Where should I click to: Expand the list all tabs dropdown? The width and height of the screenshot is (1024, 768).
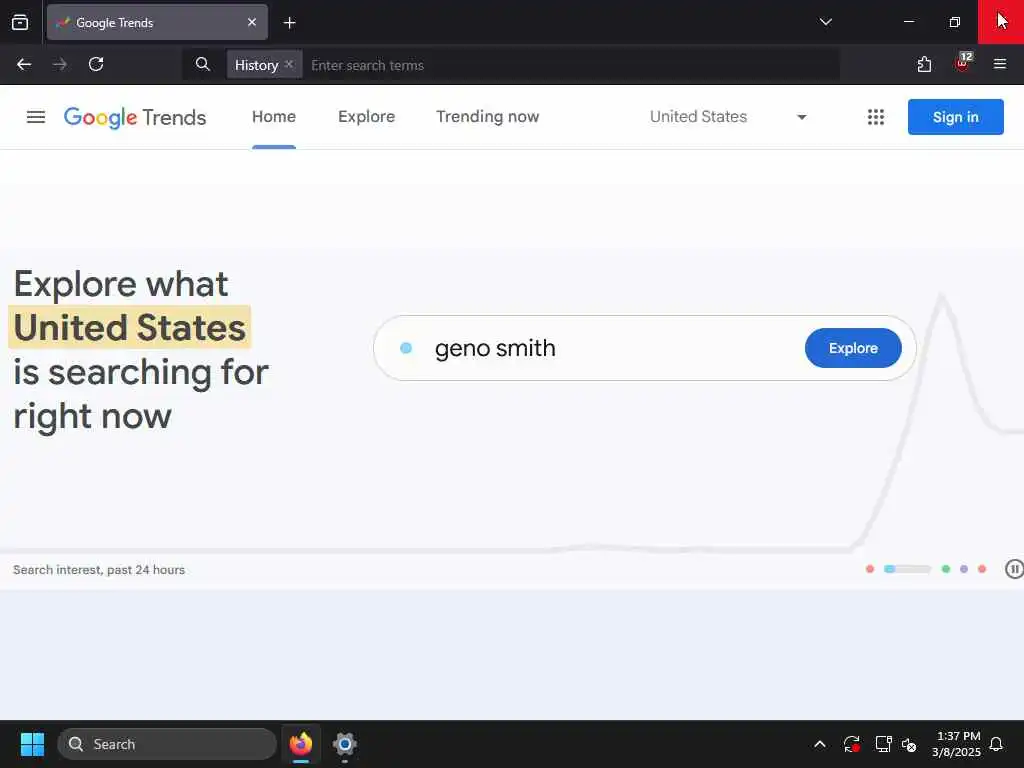pos(825,22)
